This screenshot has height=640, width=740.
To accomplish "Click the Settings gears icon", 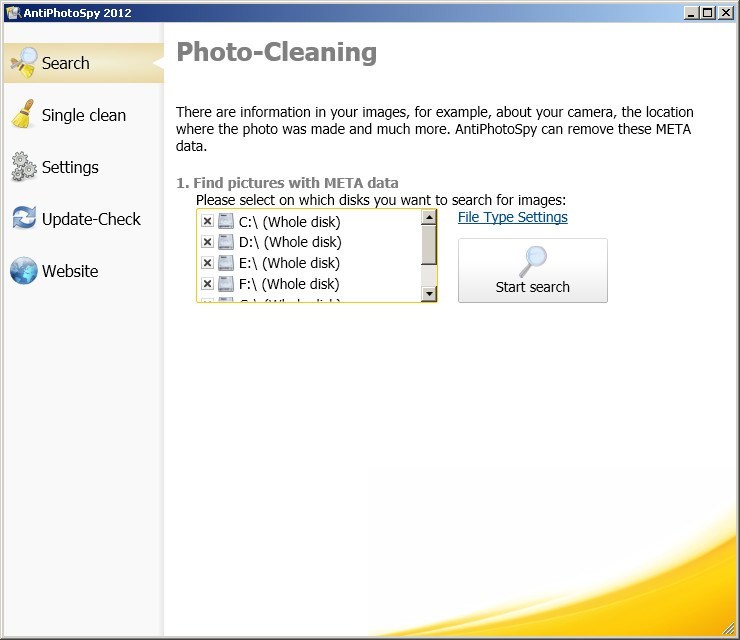I will pos(24,167).
